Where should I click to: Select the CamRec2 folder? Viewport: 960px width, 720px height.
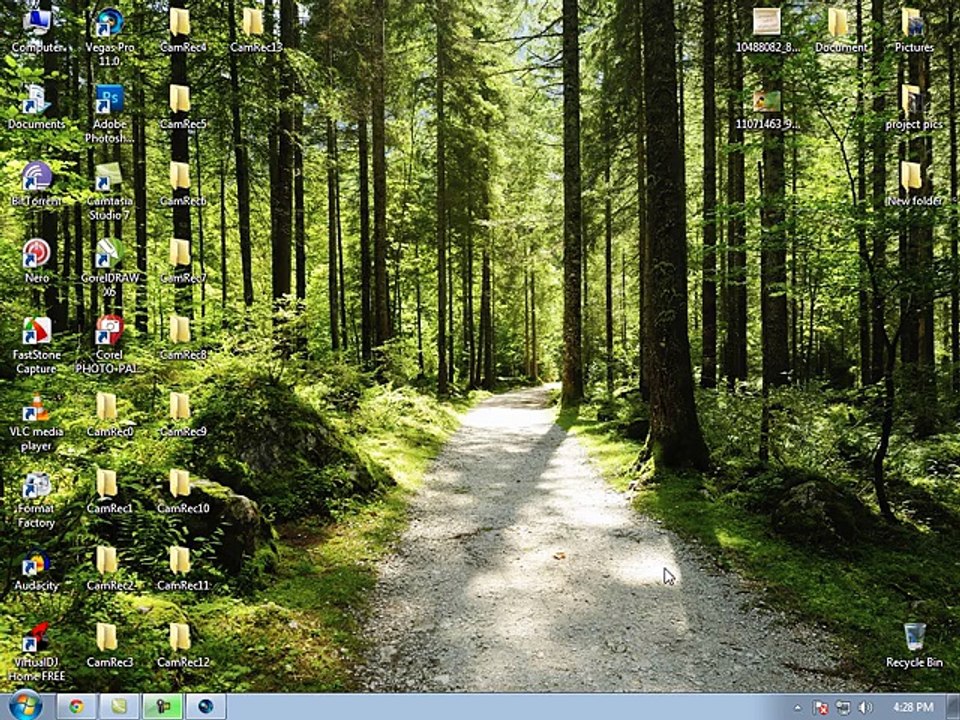[x=110, y=569]
